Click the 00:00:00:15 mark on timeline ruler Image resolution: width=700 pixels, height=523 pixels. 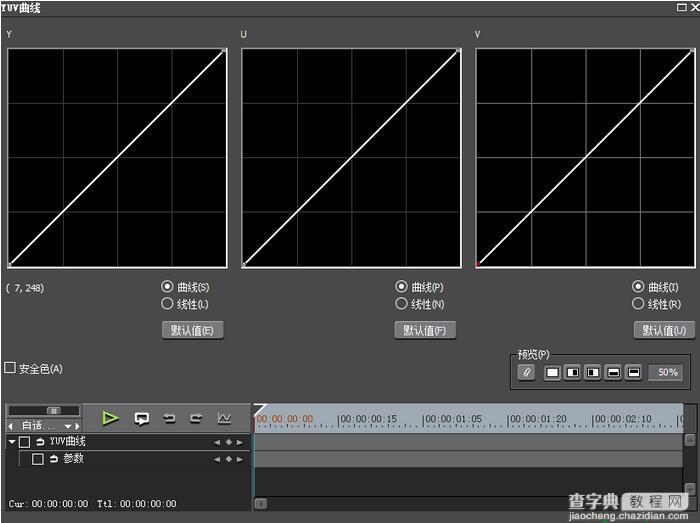point(368,419)
